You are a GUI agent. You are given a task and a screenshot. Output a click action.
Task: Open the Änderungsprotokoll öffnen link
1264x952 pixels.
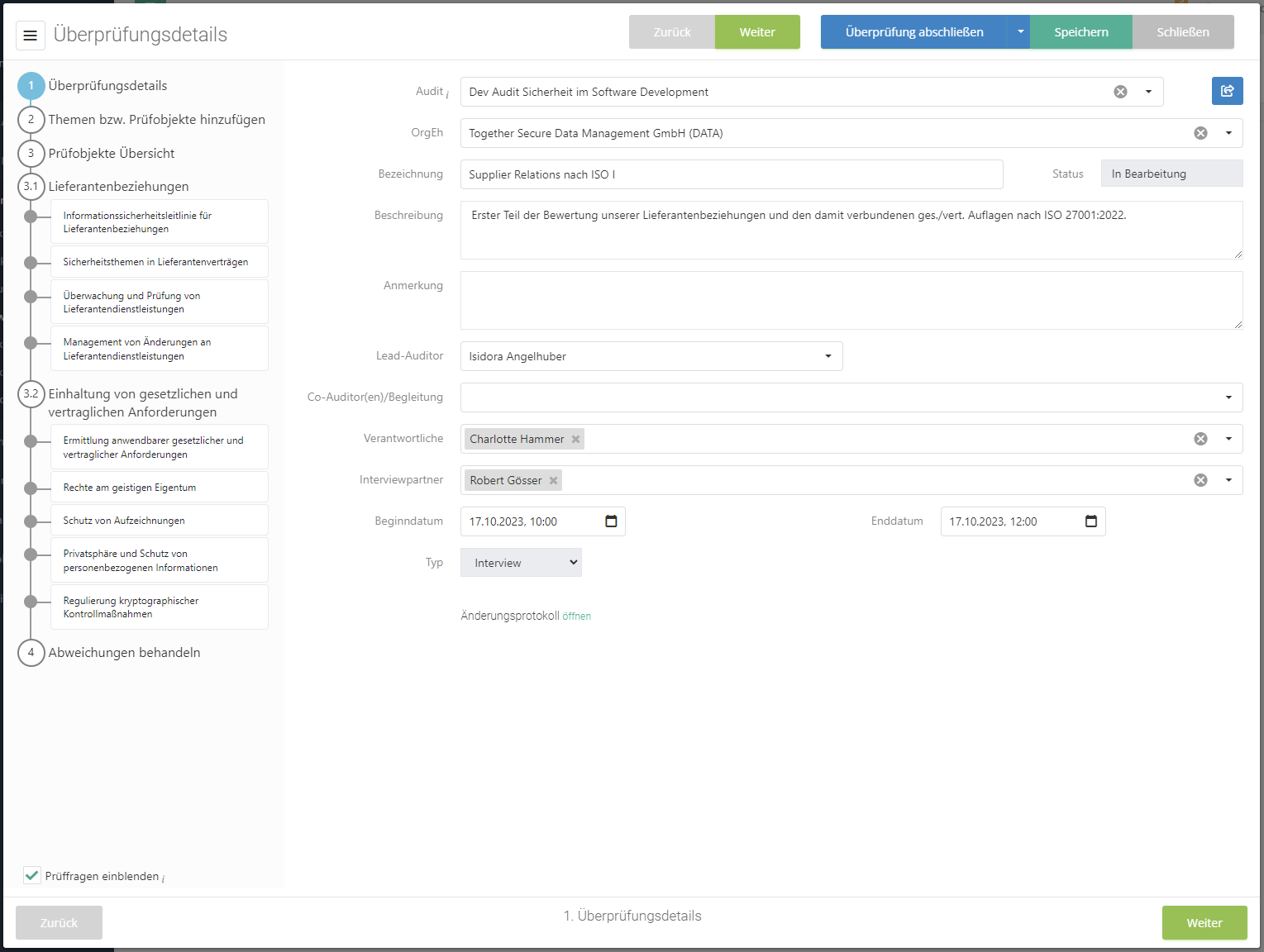point(576,616)
